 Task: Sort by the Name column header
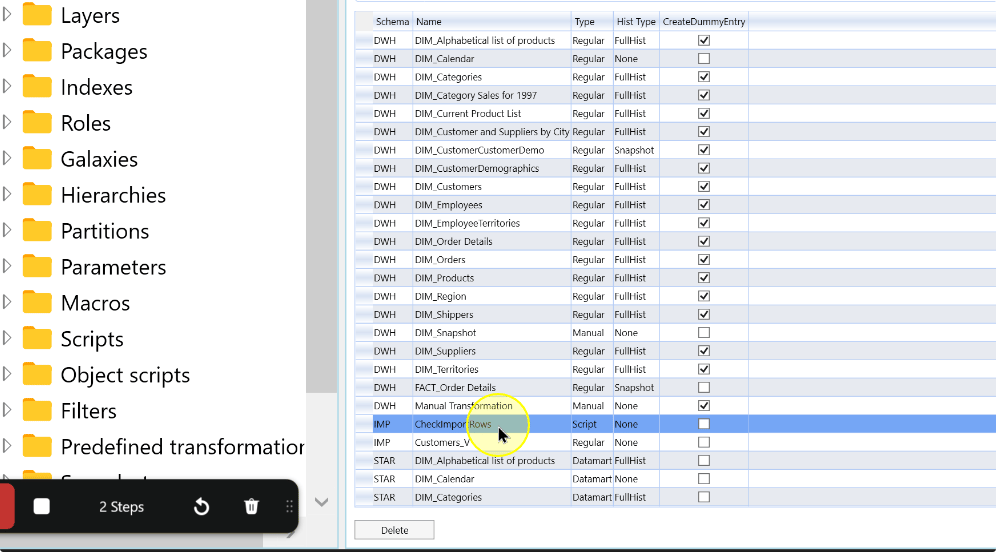(x=492, y=22)
